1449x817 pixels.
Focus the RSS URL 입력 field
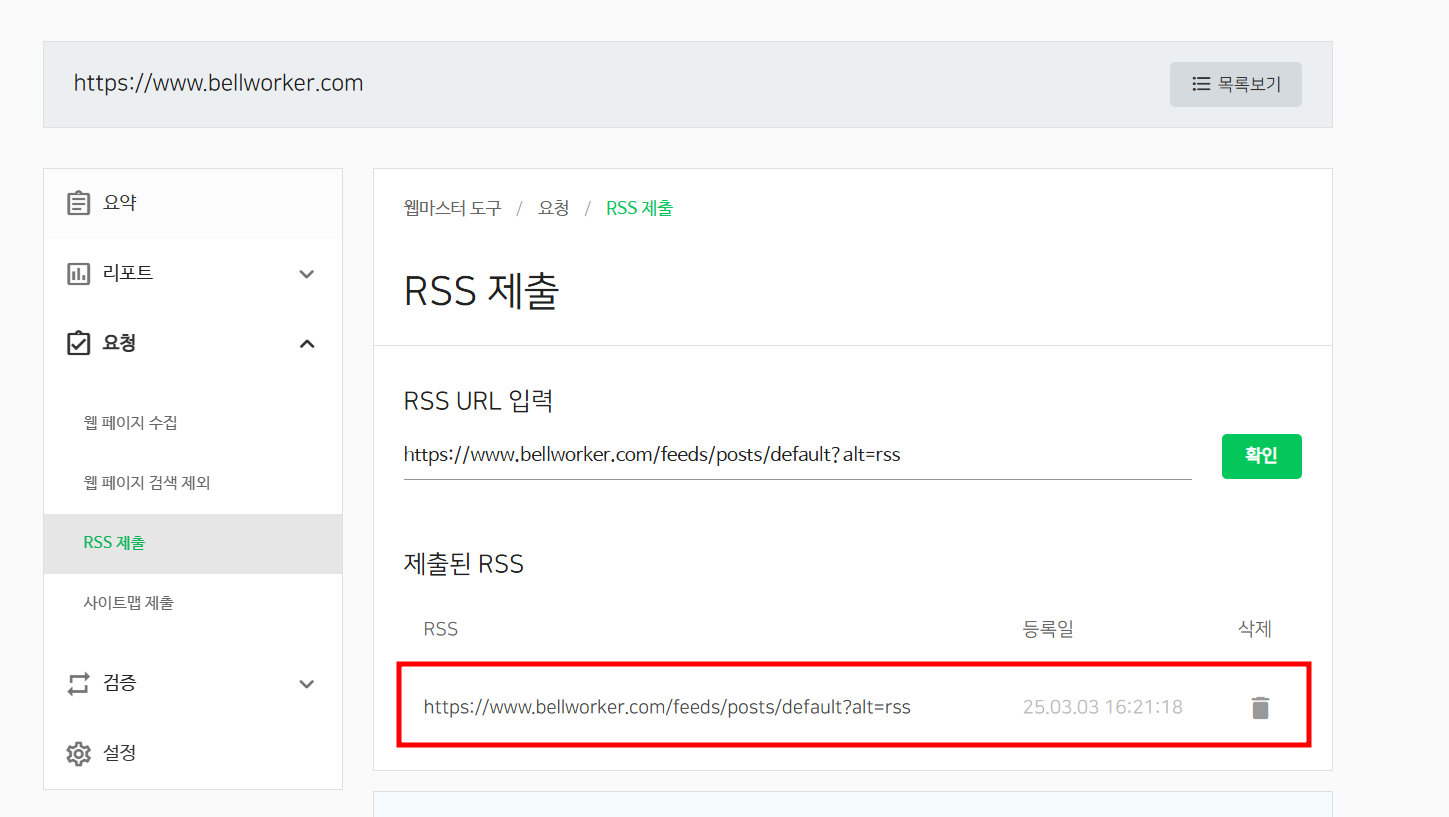click(x=798, y=455)
